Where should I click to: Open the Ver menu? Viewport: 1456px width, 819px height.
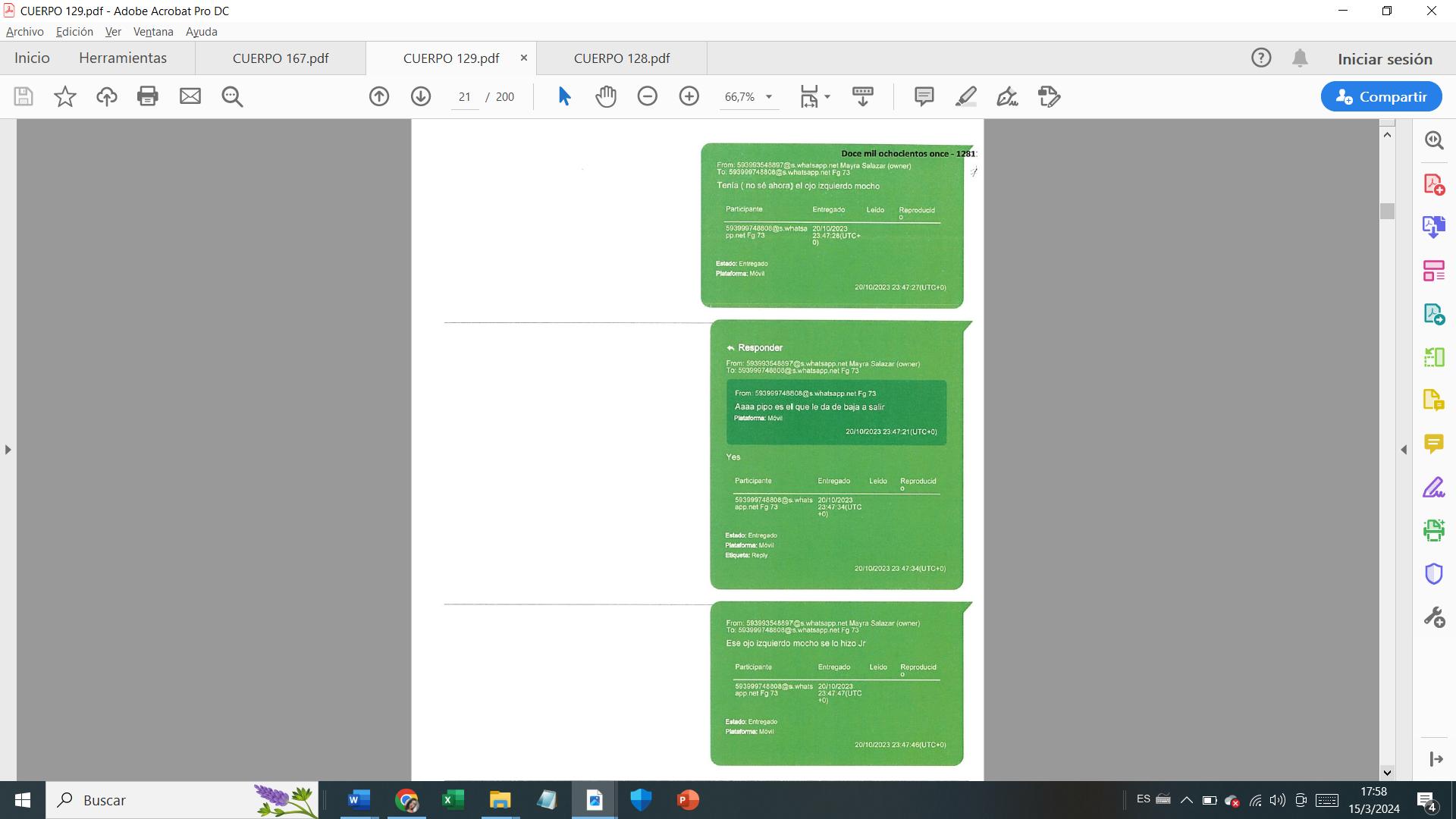coord(113,32)
